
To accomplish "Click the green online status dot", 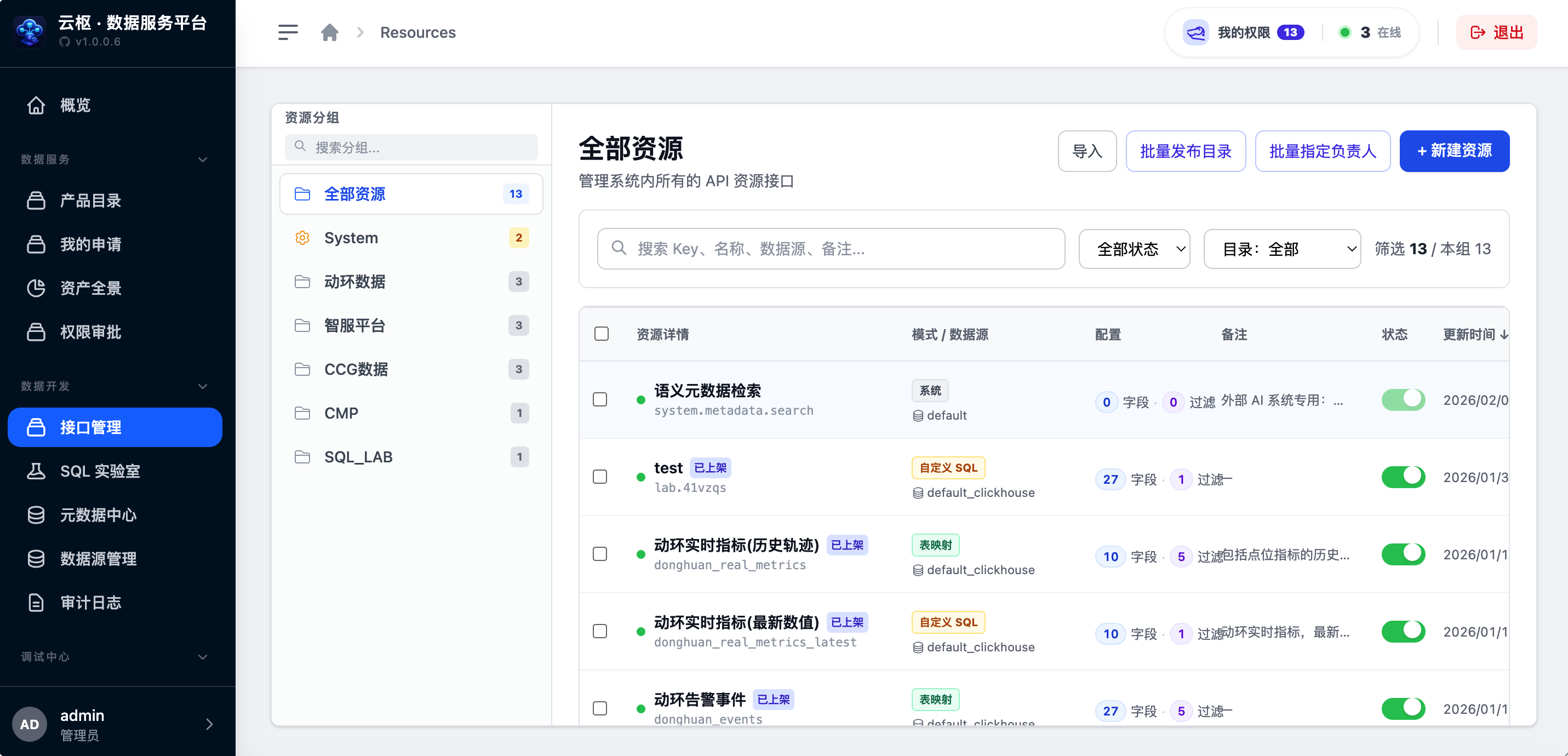I will point(1345,32).
